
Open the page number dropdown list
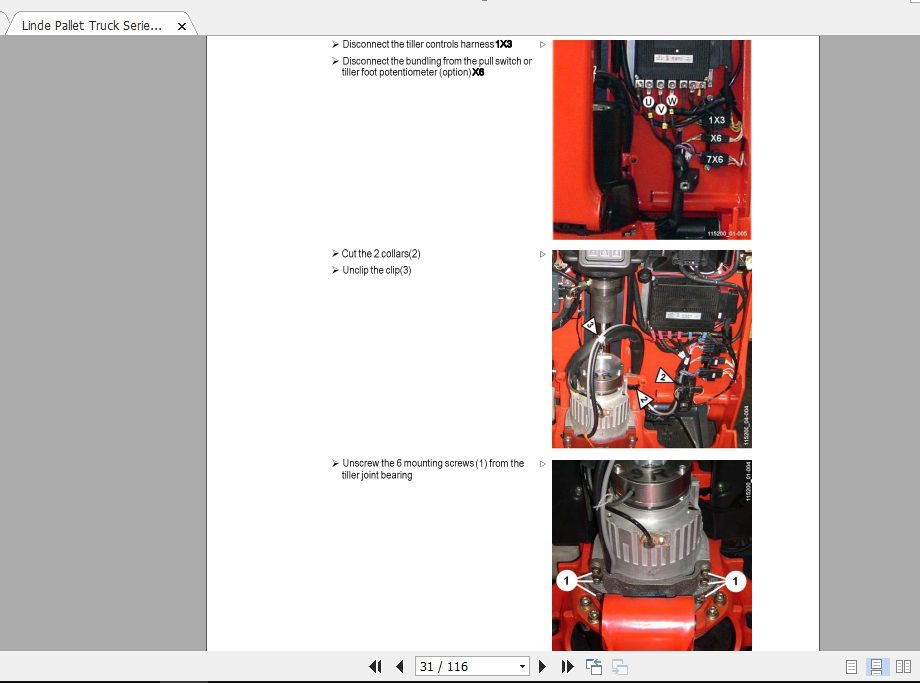522,667
